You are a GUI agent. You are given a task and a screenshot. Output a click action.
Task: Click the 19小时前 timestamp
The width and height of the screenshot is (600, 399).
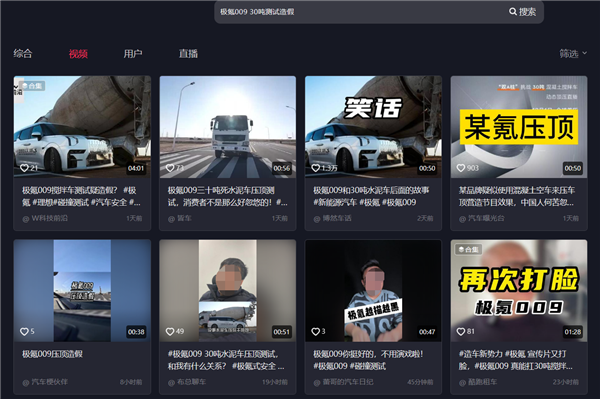tap(275, 382)
